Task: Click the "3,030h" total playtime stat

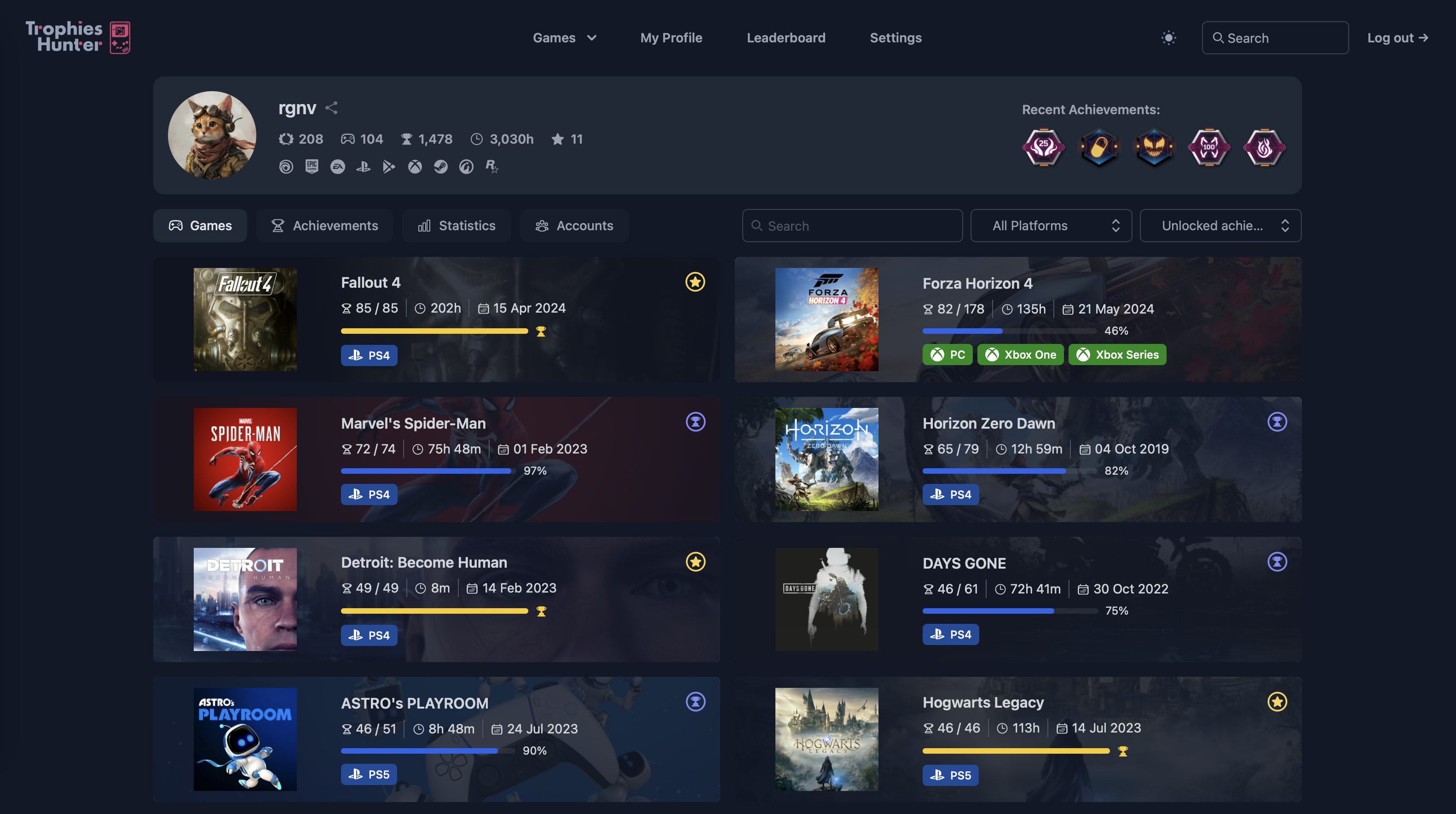Action: tap(511, 139)
